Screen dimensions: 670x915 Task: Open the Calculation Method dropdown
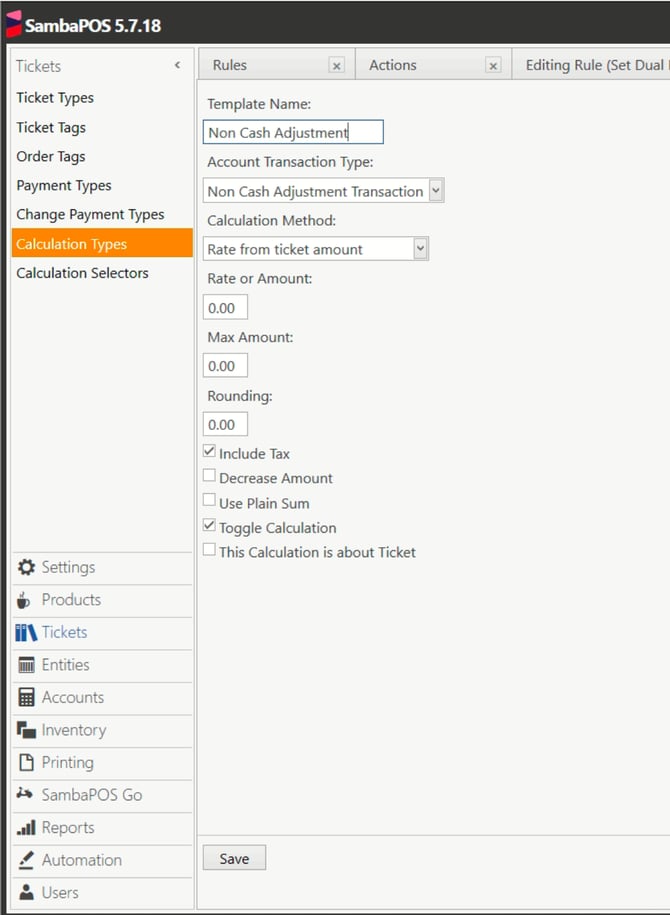pyautogui.click(x=420, y=249)
